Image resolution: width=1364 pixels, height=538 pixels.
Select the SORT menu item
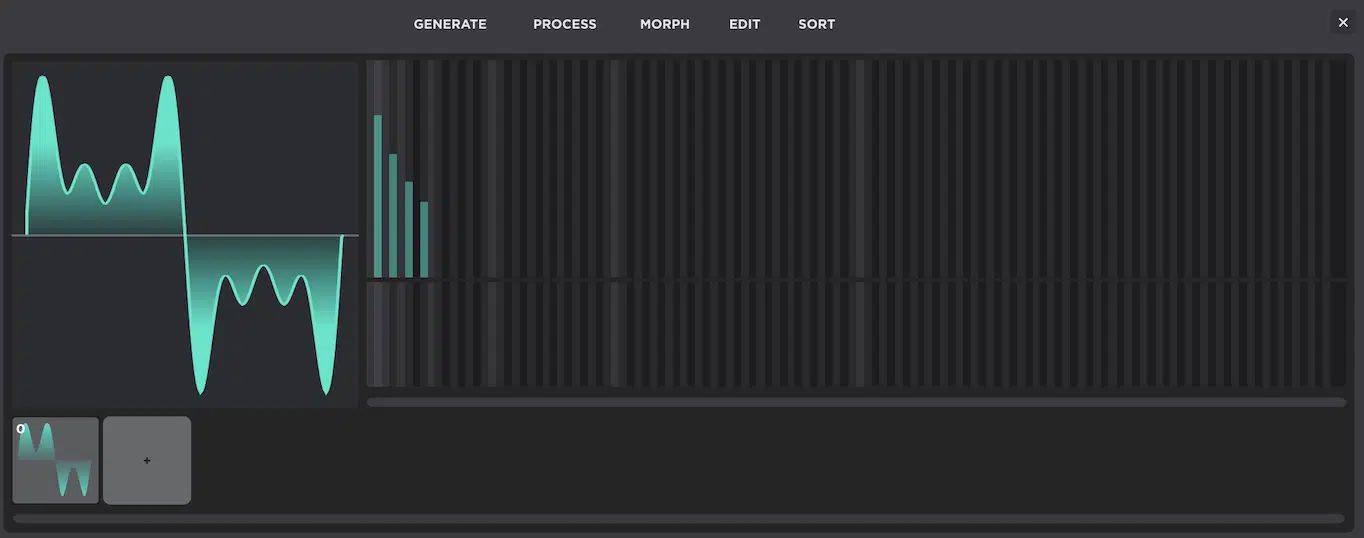click(x=816, y=24)
